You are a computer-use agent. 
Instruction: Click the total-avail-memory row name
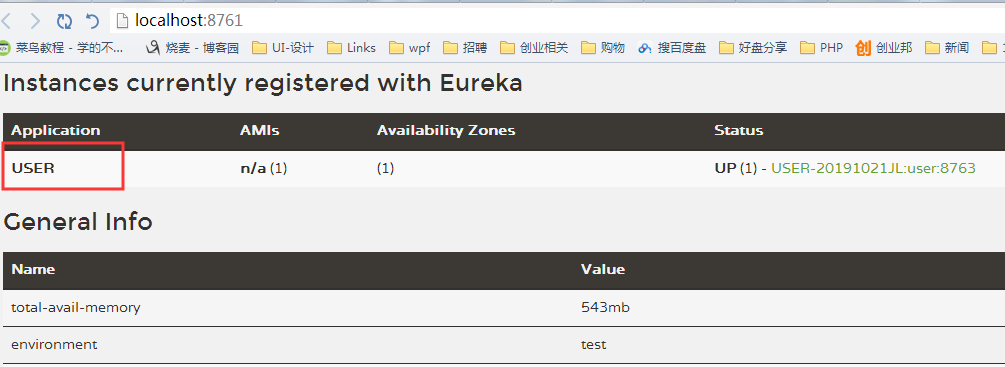click(76, 307)
